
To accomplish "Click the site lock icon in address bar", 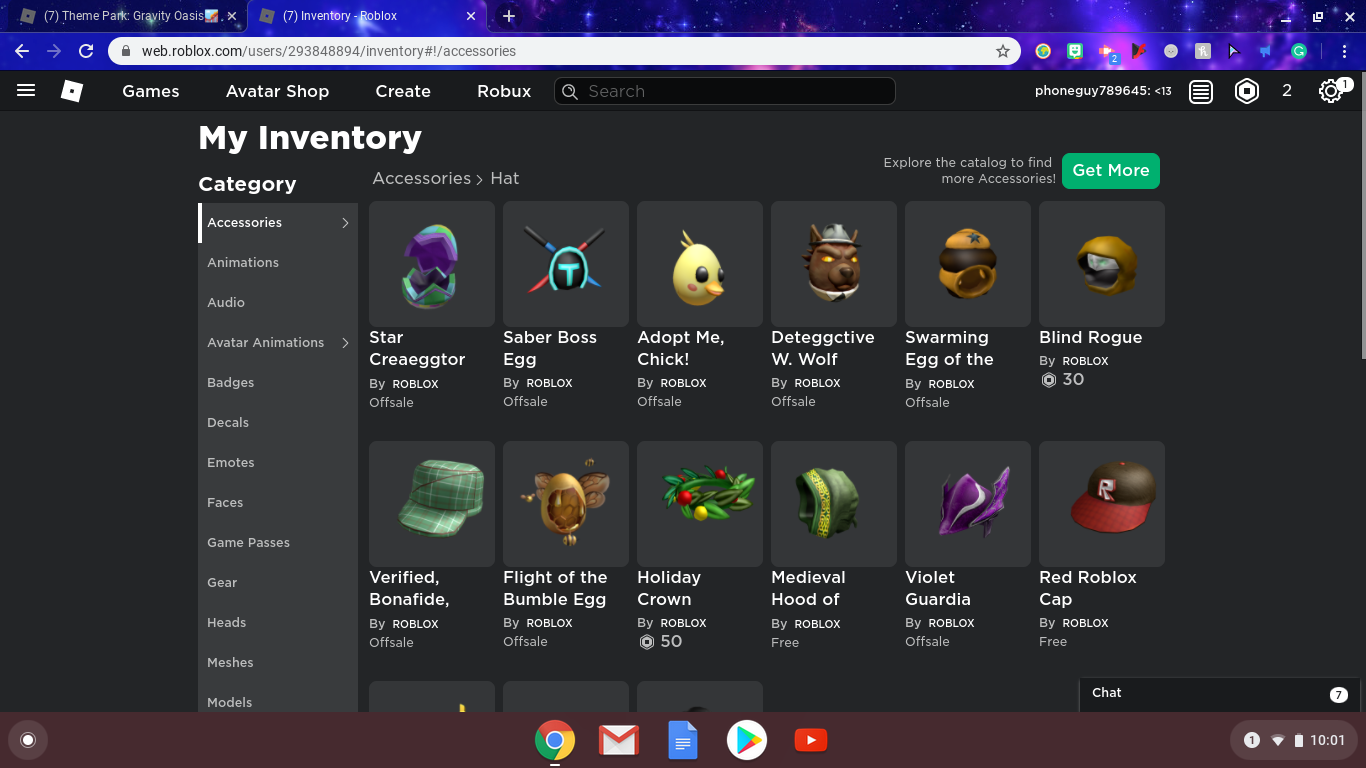I will click(126, 51).
